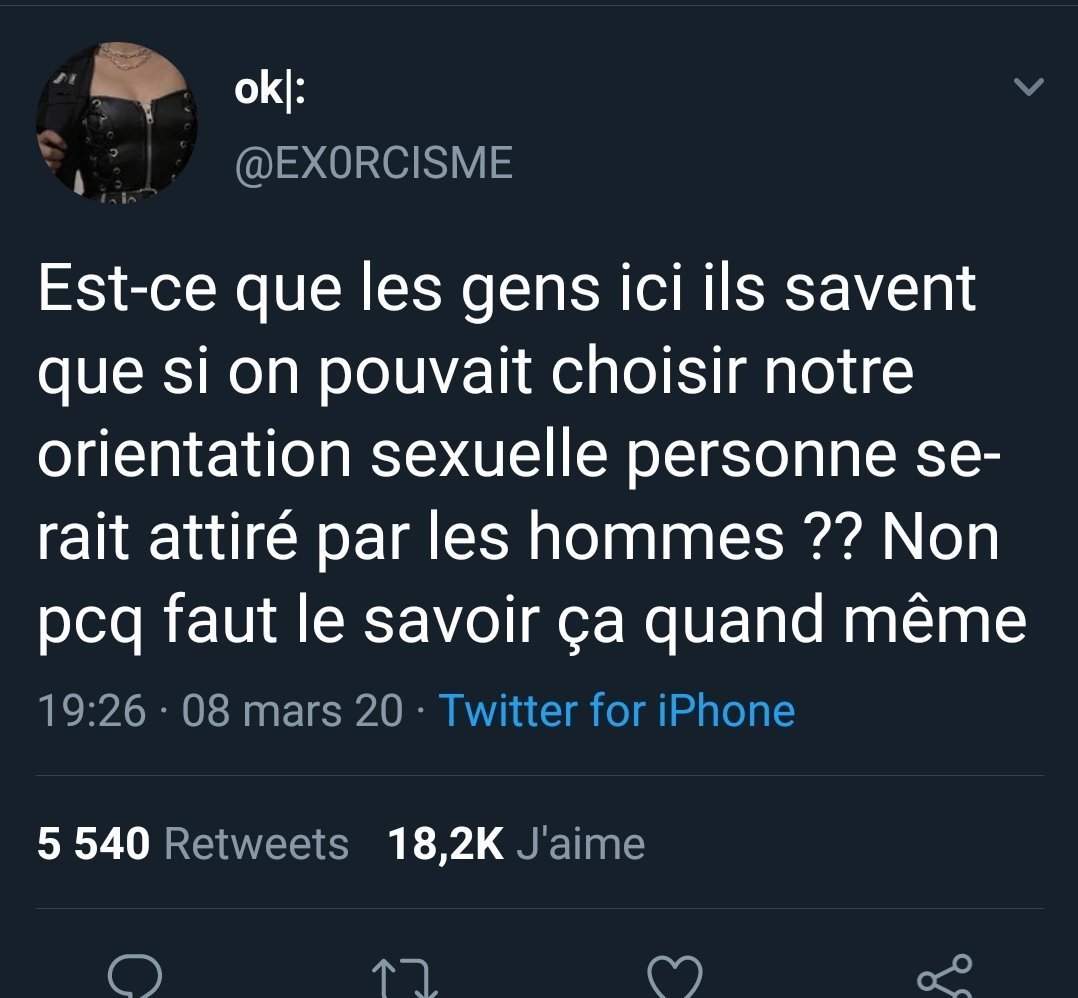Open the share icon options
The height and width of the screenshot is (998, 1078).
[x=944, y=977]
